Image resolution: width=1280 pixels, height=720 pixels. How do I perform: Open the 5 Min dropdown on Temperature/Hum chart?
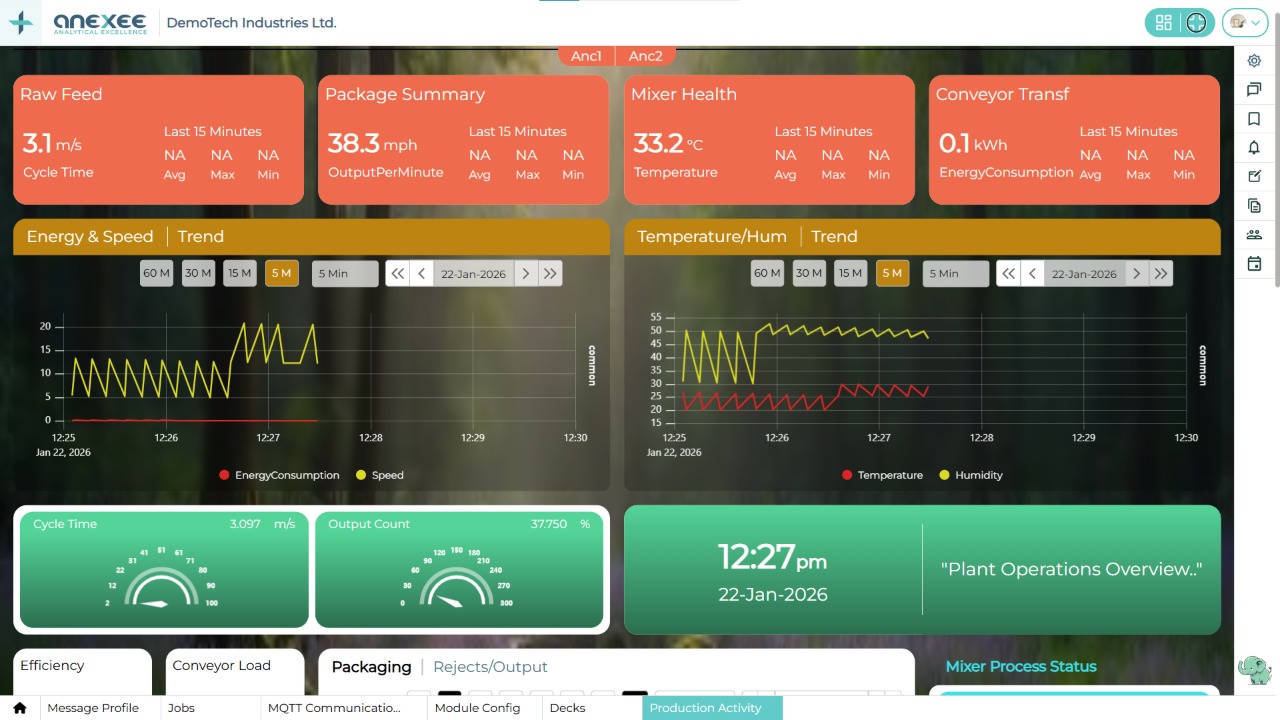[x=953, y=272]
